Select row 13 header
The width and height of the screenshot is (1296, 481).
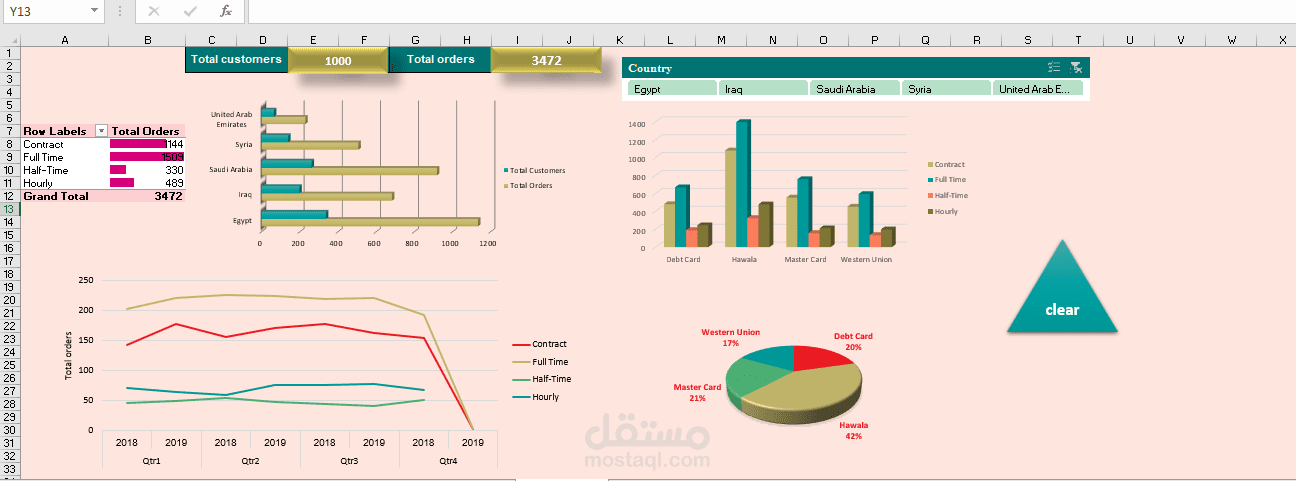tap(9, 209)
